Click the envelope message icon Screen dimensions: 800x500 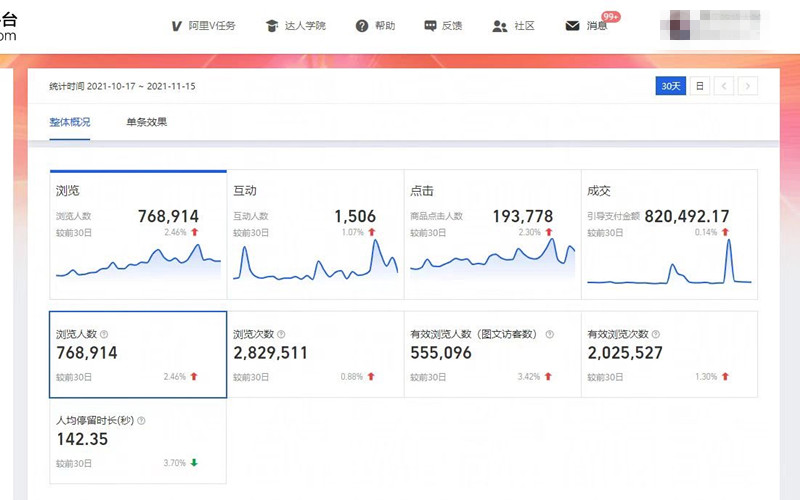coord(572,26)
